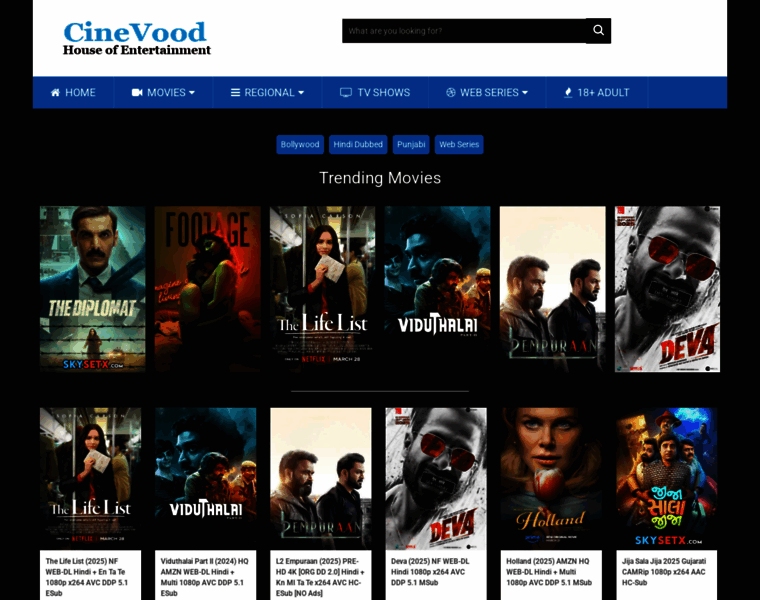Open the Empuraan trending poster

(553, 289)
